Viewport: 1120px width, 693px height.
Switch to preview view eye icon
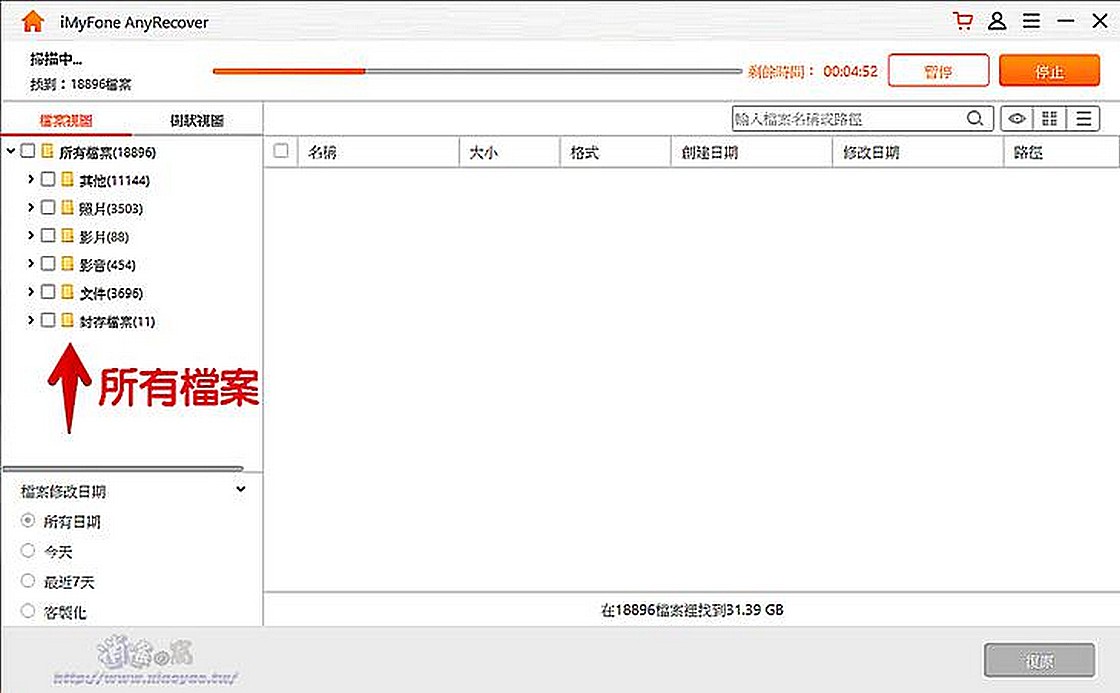[1017, 119]
